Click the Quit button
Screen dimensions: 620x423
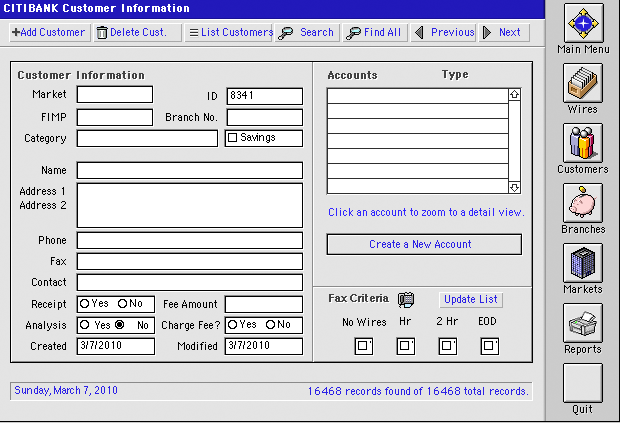point(583,383)
